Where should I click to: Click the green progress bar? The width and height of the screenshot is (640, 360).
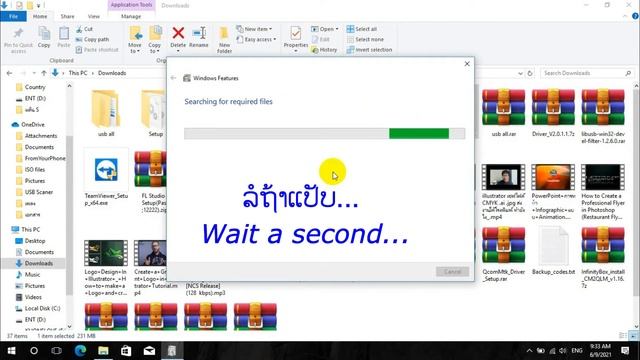click(x=419, y=133)
